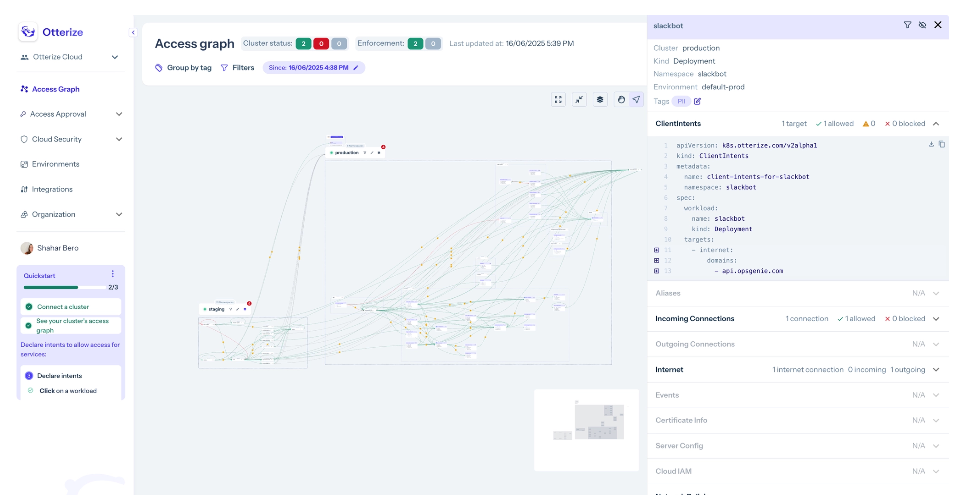Screen dimensions: 975x495
Task: Click the green Cluster status badge
Action: pos(303,44)
